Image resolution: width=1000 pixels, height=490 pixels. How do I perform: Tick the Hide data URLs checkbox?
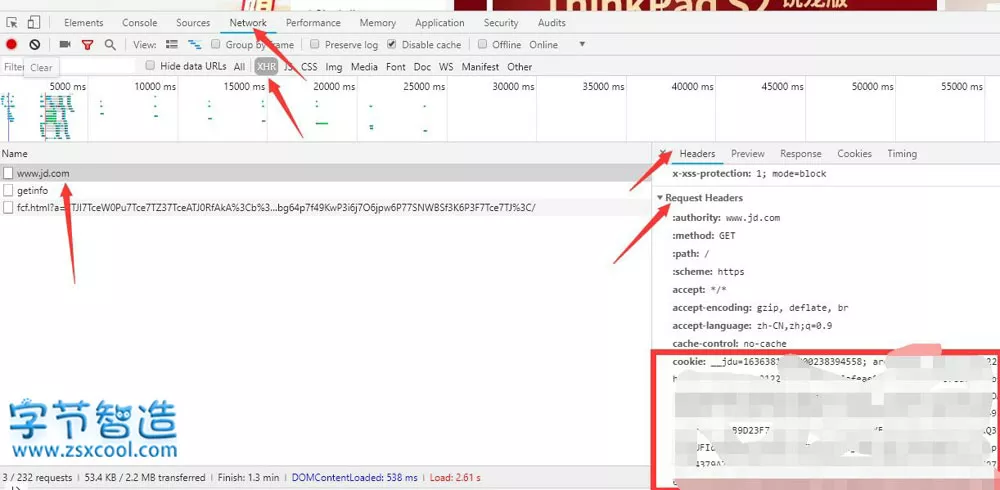(150, 66)
